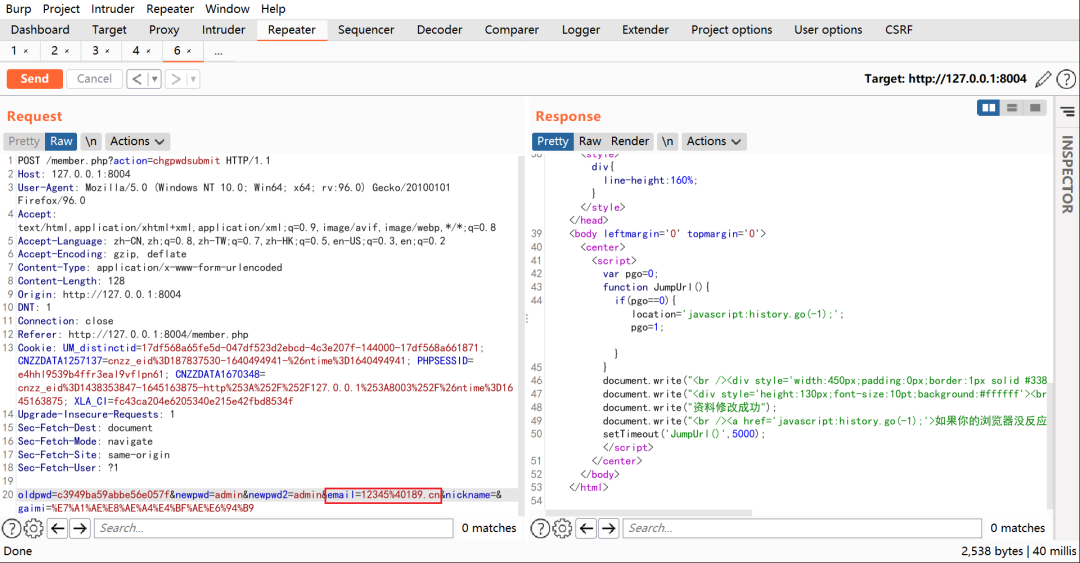
Task: Go to previous response search match
Action: [x=586, y=529]
